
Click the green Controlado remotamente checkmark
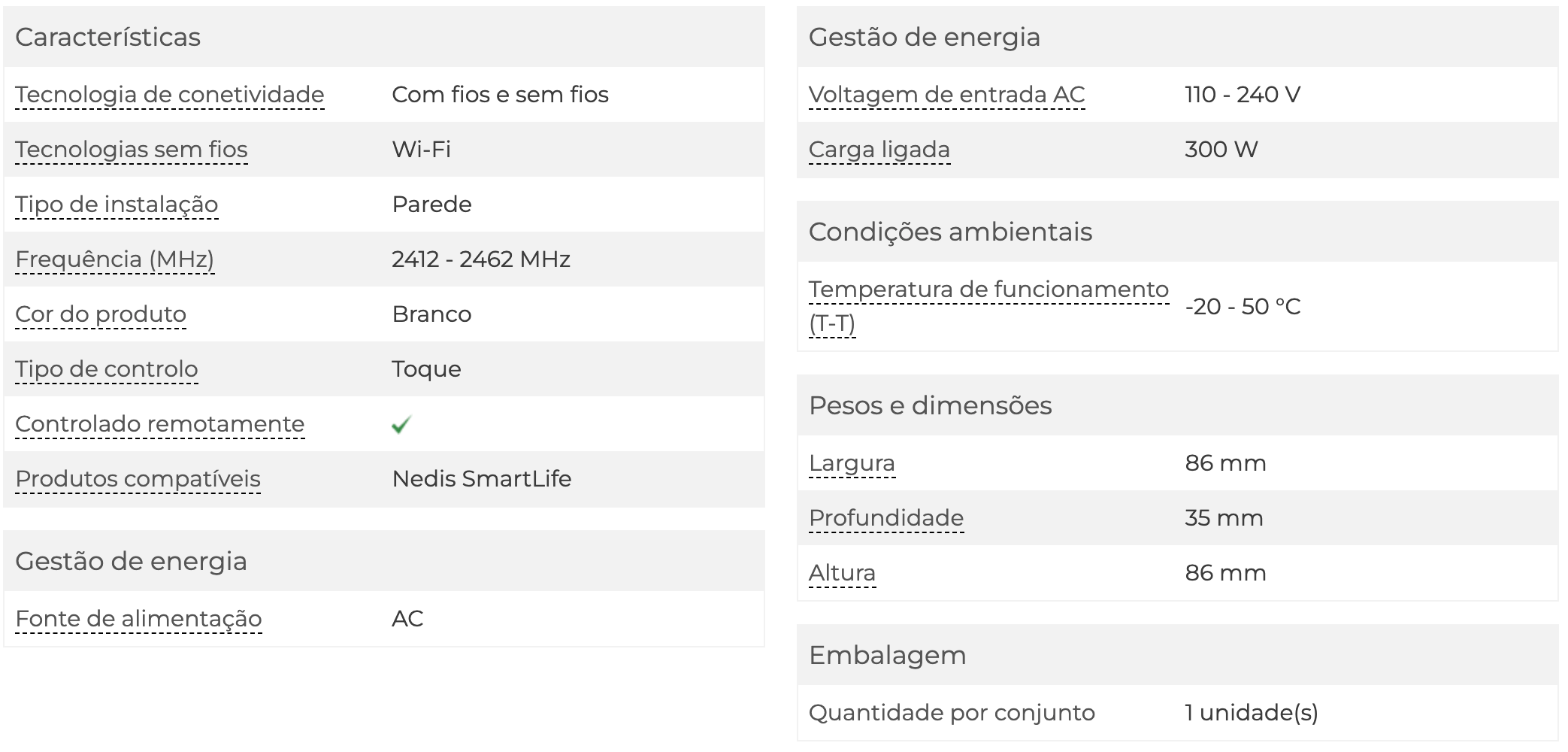(401, 425)
